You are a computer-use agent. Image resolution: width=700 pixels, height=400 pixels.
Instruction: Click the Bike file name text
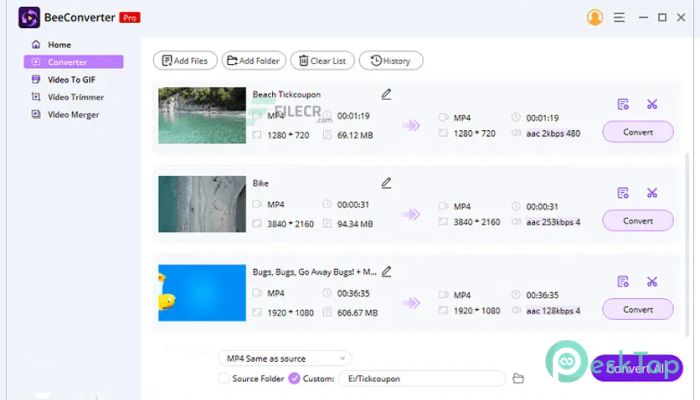[261, 183]
